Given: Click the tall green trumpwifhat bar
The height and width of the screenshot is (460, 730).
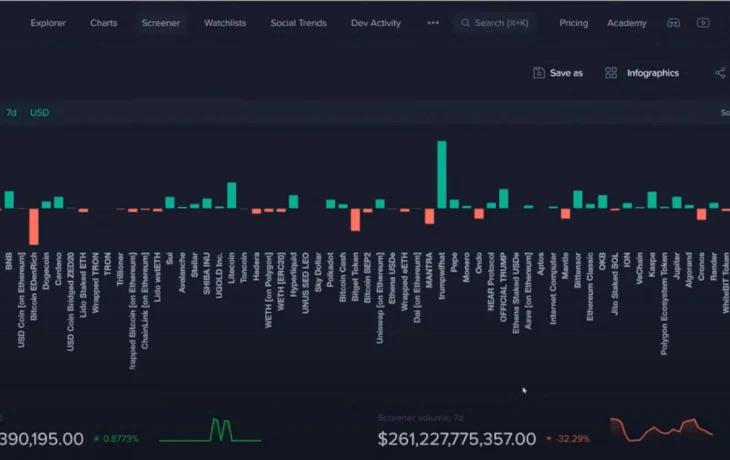Looking at the screenshot, I should click(x=442, y=175).
